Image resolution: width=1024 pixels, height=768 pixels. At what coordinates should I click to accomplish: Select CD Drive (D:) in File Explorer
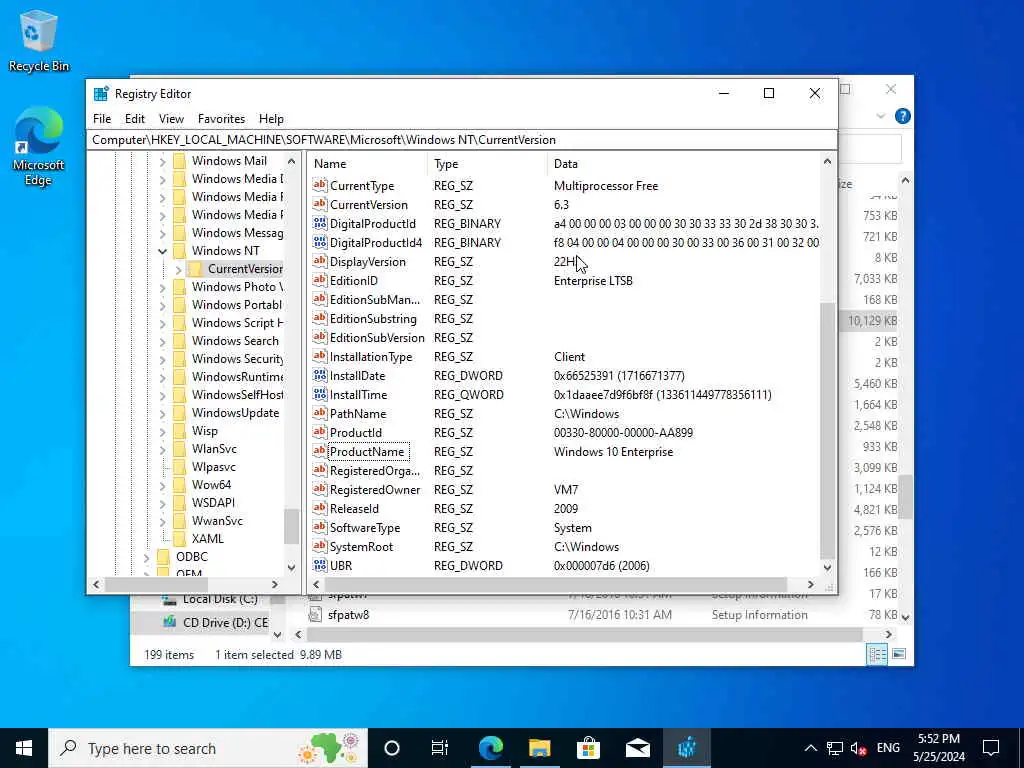(225, 622)
